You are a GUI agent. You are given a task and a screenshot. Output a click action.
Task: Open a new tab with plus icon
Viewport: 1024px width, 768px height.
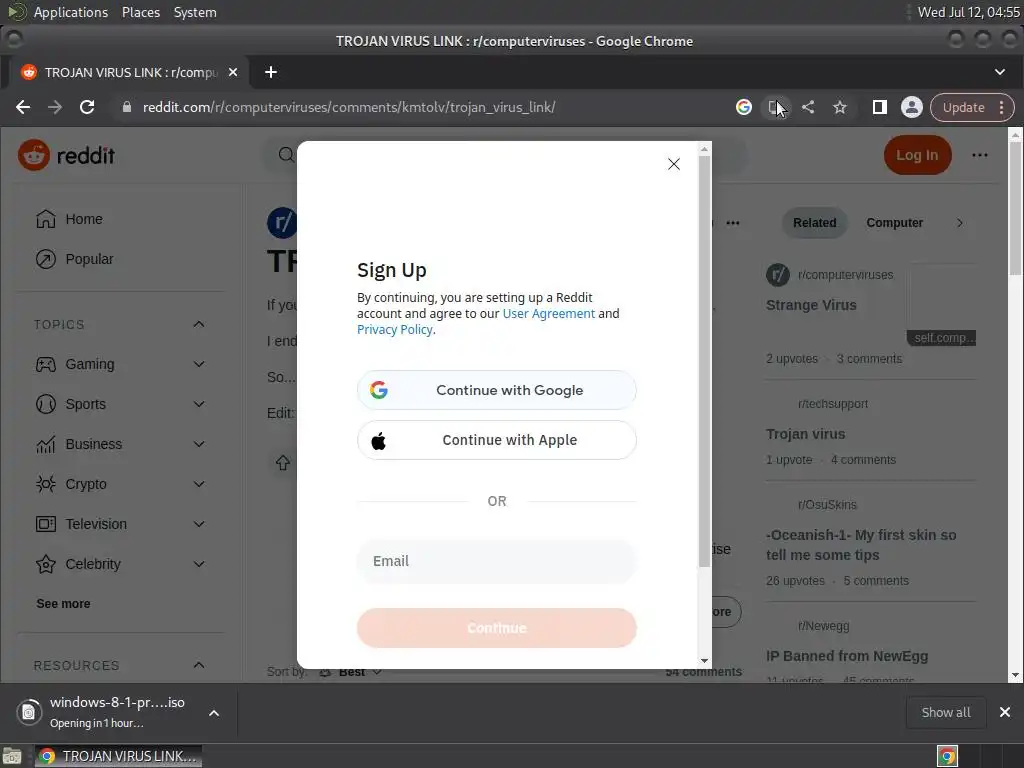coord(271,72)
